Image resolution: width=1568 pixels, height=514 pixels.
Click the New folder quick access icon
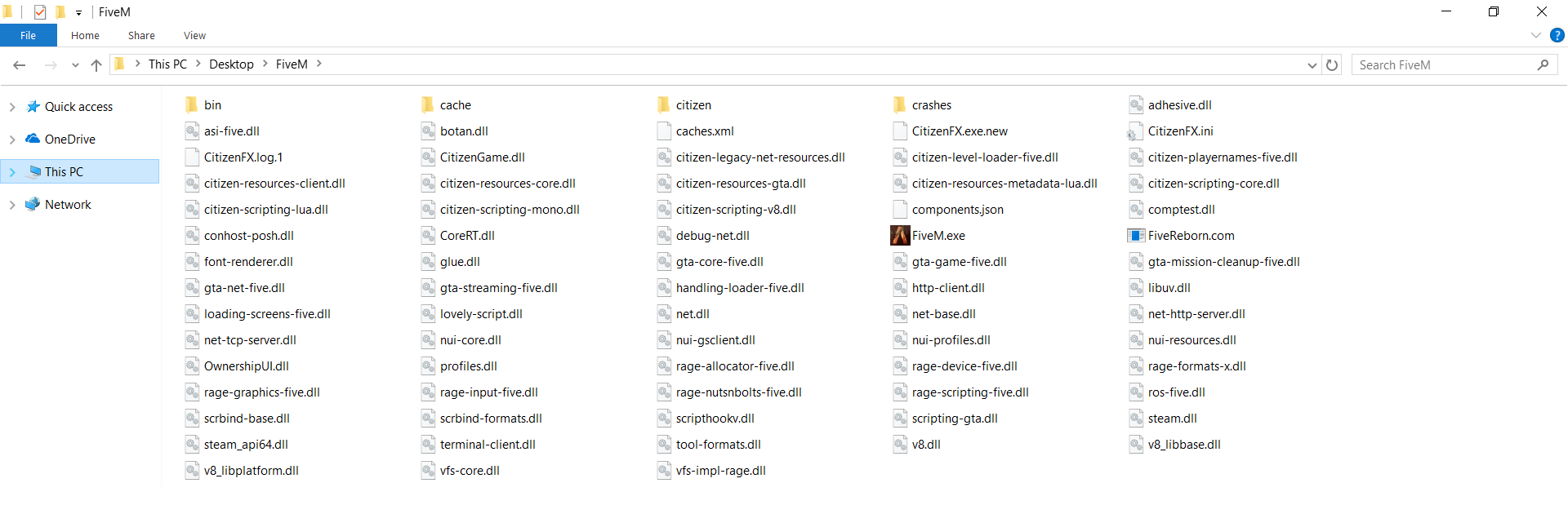(x=60, y=12)
